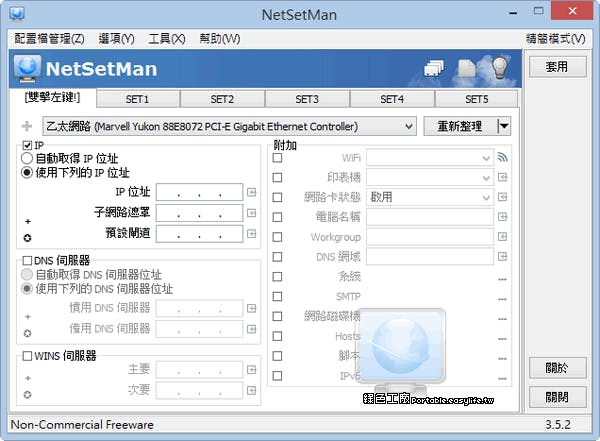Image resolution: width=600 pixels, height=441 pixels.
Task: Click the 子網路遮罩 input field
Action: [199, 213]
